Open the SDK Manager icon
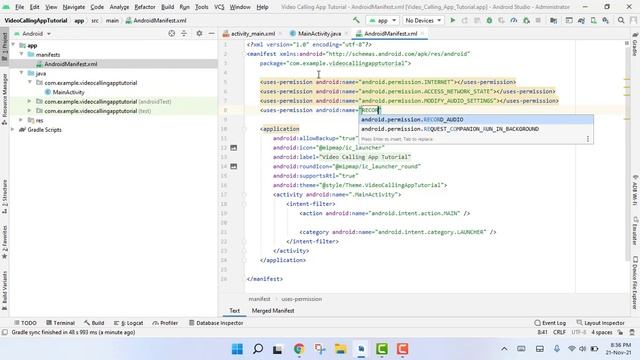This screenshot has width=640, height=360. [606, 20]
